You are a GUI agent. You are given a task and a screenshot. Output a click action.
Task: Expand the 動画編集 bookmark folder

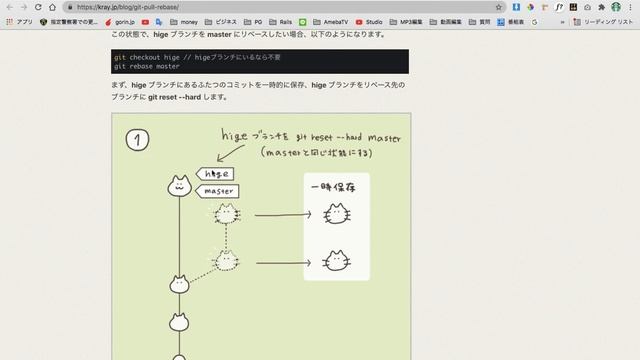point(445,22)
